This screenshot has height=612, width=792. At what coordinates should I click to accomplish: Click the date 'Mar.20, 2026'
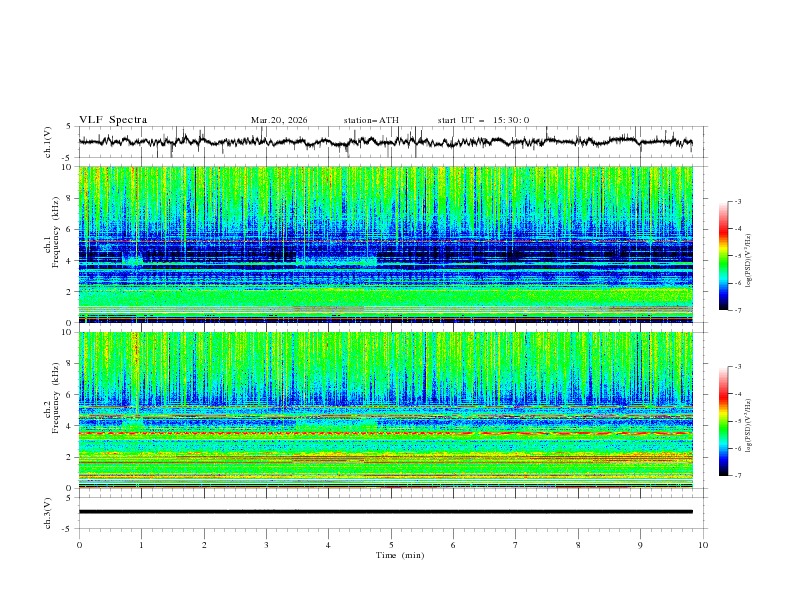coord(279,120)
